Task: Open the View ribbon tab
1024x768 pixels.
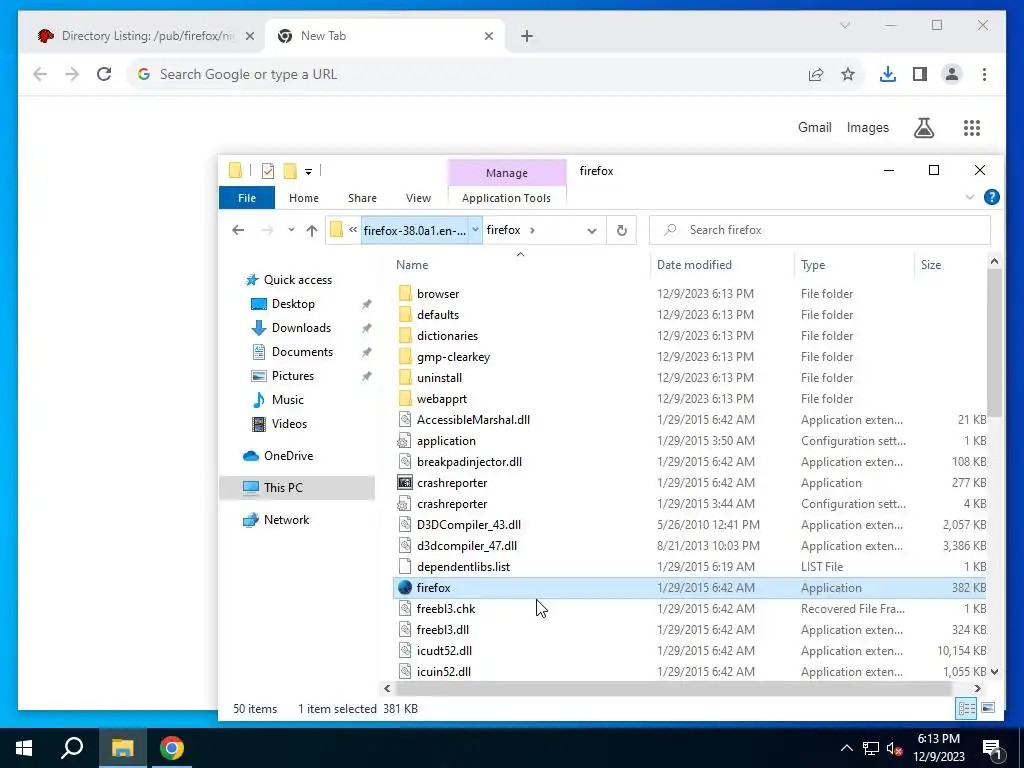Action: tap(418, 198)
